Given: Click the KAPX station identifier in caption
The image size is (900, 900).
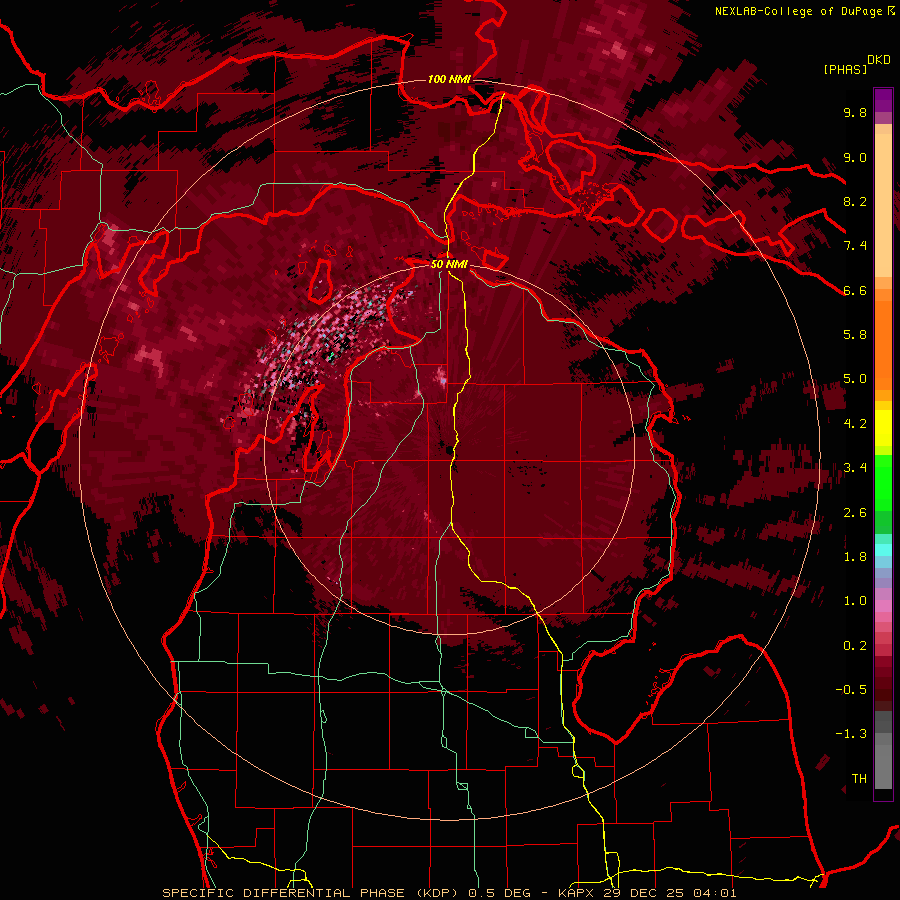Looking at the screenshot, I should [578, 893].
